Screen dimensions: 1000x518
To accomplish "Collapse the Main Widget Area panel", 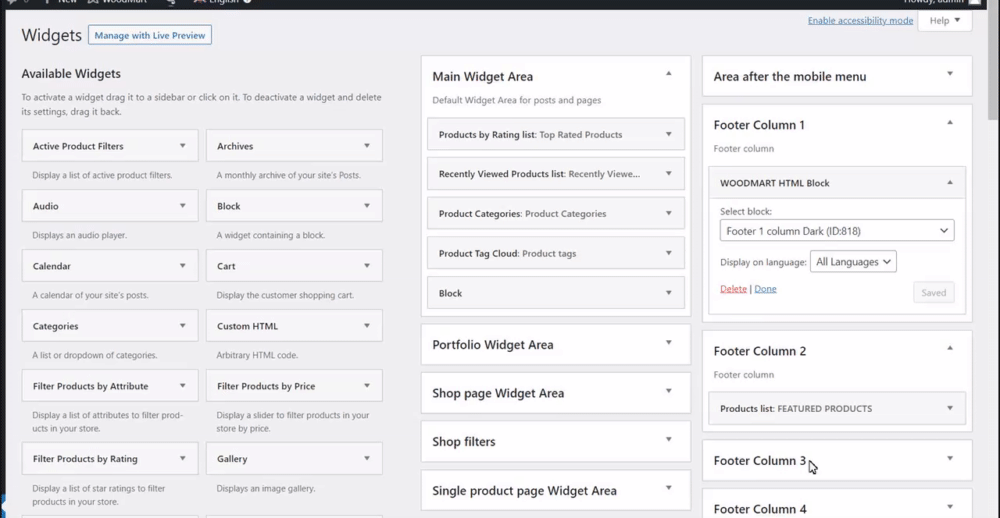I will 669,75.
